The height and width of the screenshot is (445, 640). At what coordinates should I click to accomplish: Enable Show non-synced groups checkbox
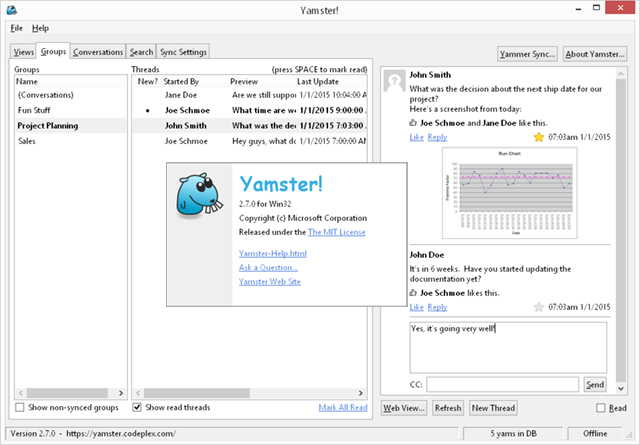point(20,407)
